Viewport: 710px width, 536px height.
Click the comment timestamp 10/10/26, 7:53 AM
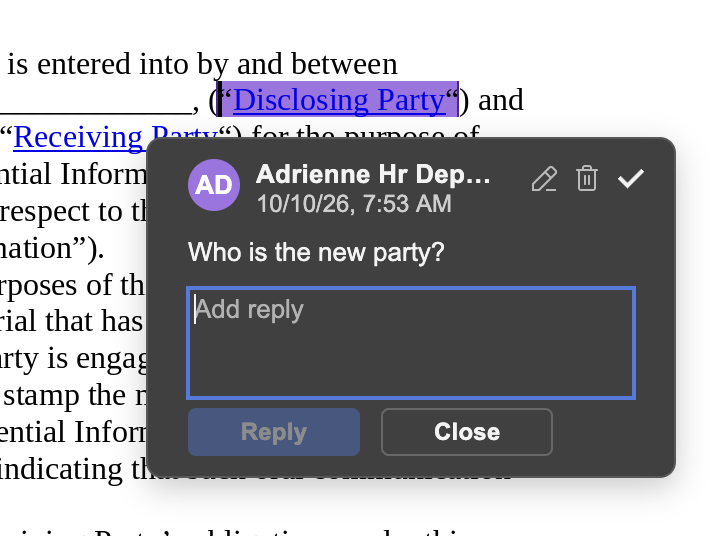point(354,204)
